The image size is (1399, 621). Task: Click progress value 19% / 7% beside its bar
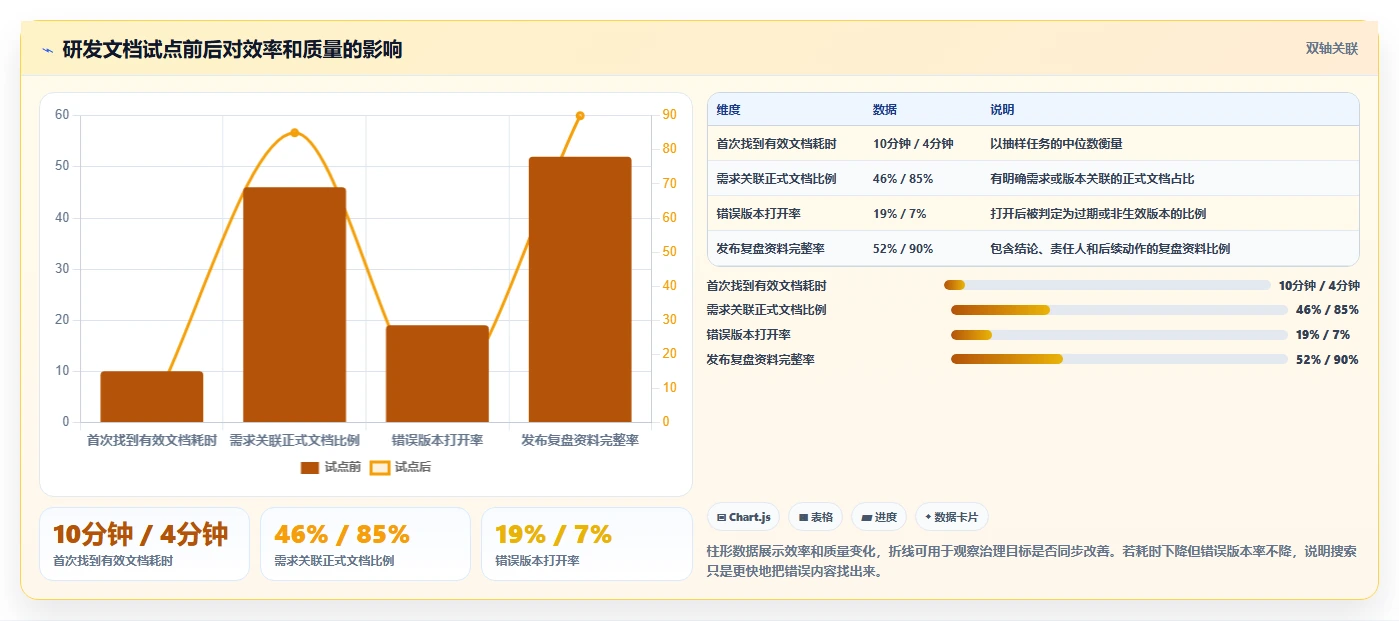[x=1323, y=335]
